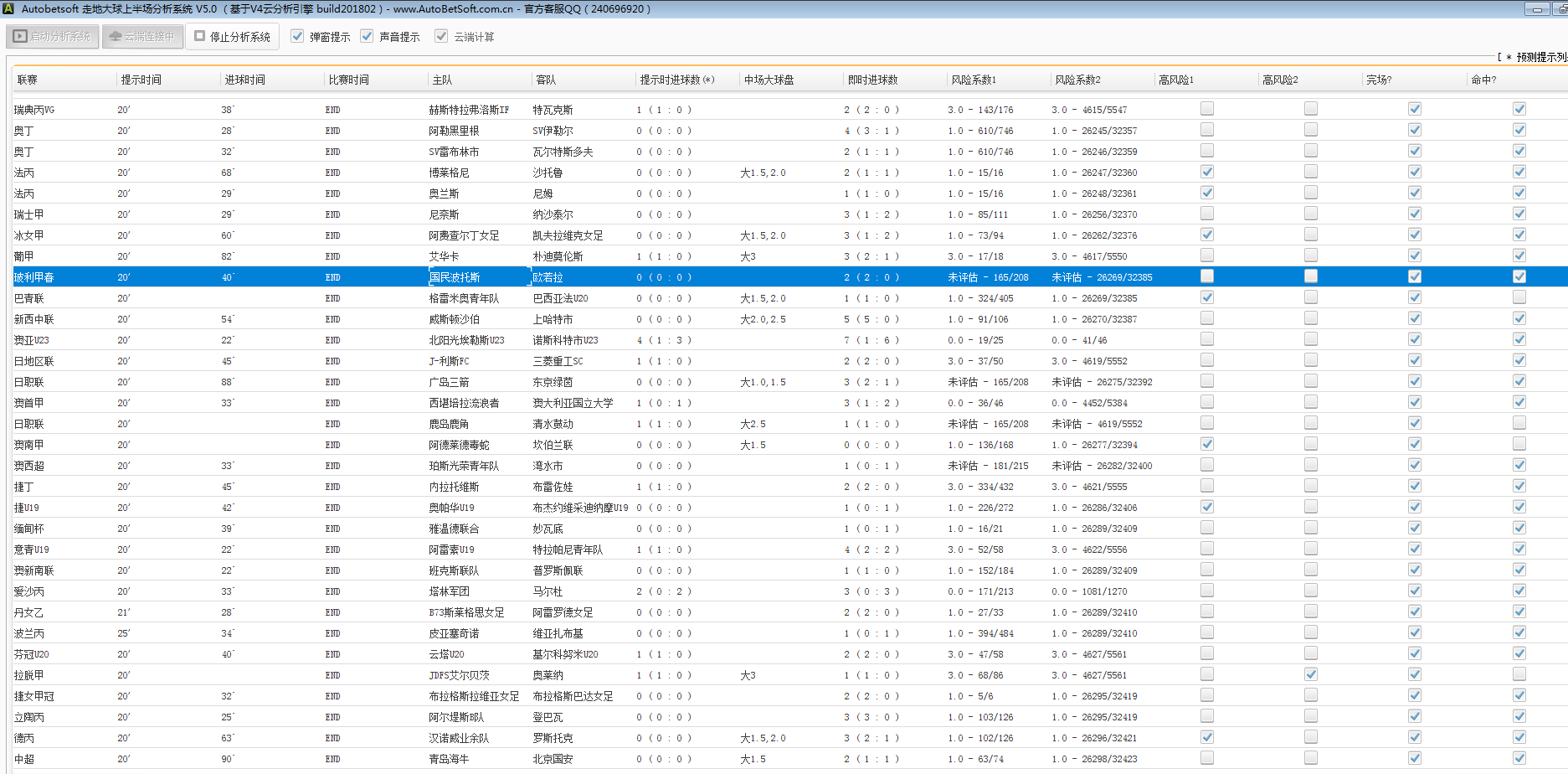This screenshot has width=1568, height=774.
Task: Click the 风险系数1 column header
Action: pos(974,80)
